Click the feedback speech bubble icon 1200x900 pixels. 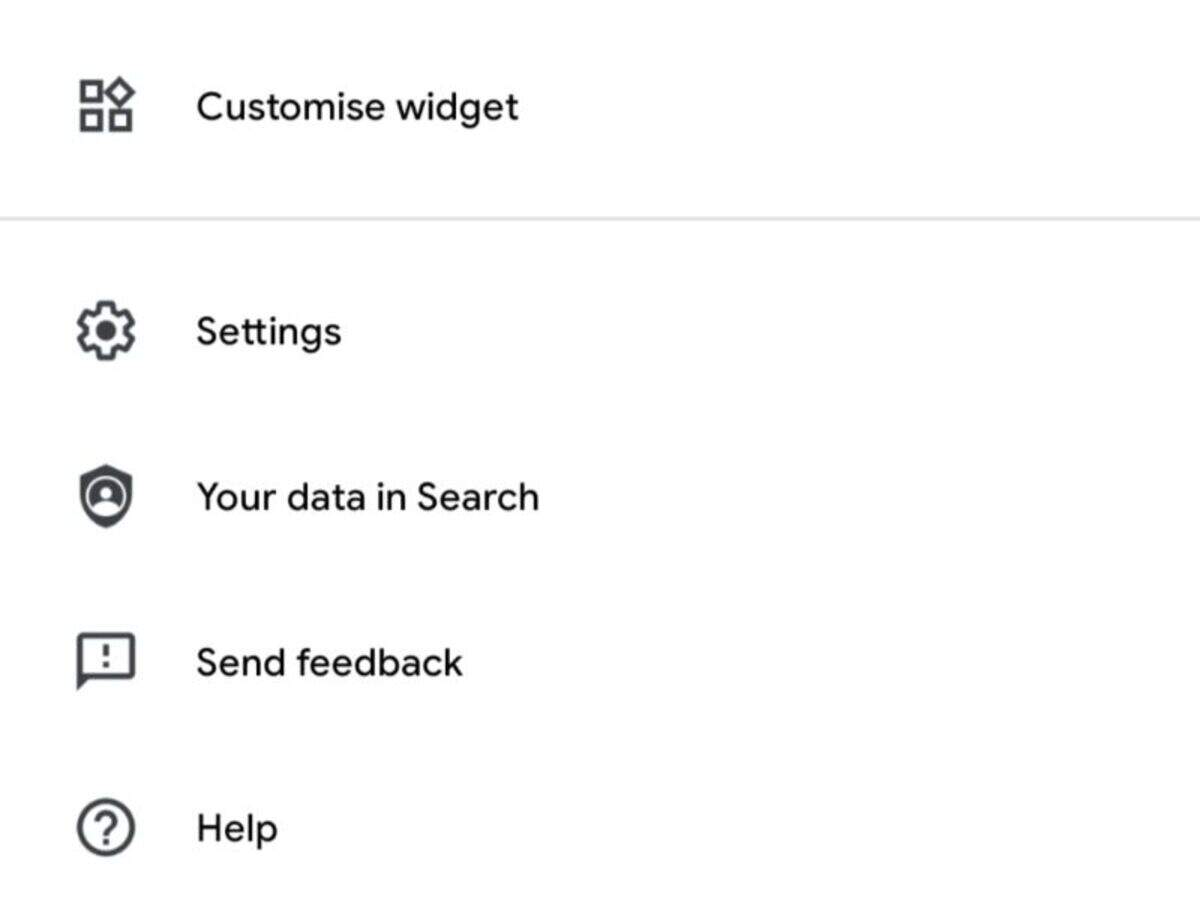click(106, 661)
